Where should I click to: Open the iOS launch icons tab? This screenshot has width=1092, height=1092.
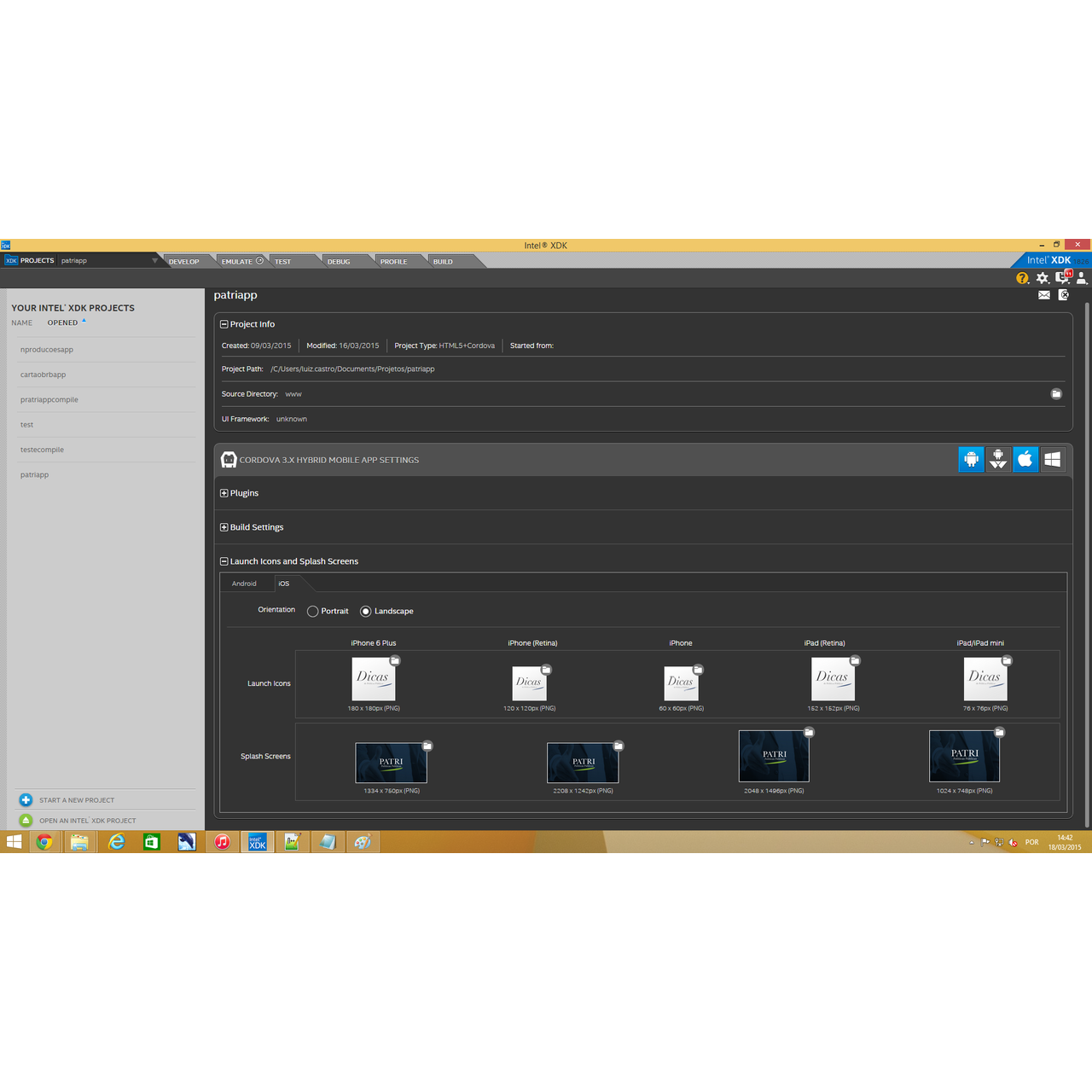pos(284,584)
